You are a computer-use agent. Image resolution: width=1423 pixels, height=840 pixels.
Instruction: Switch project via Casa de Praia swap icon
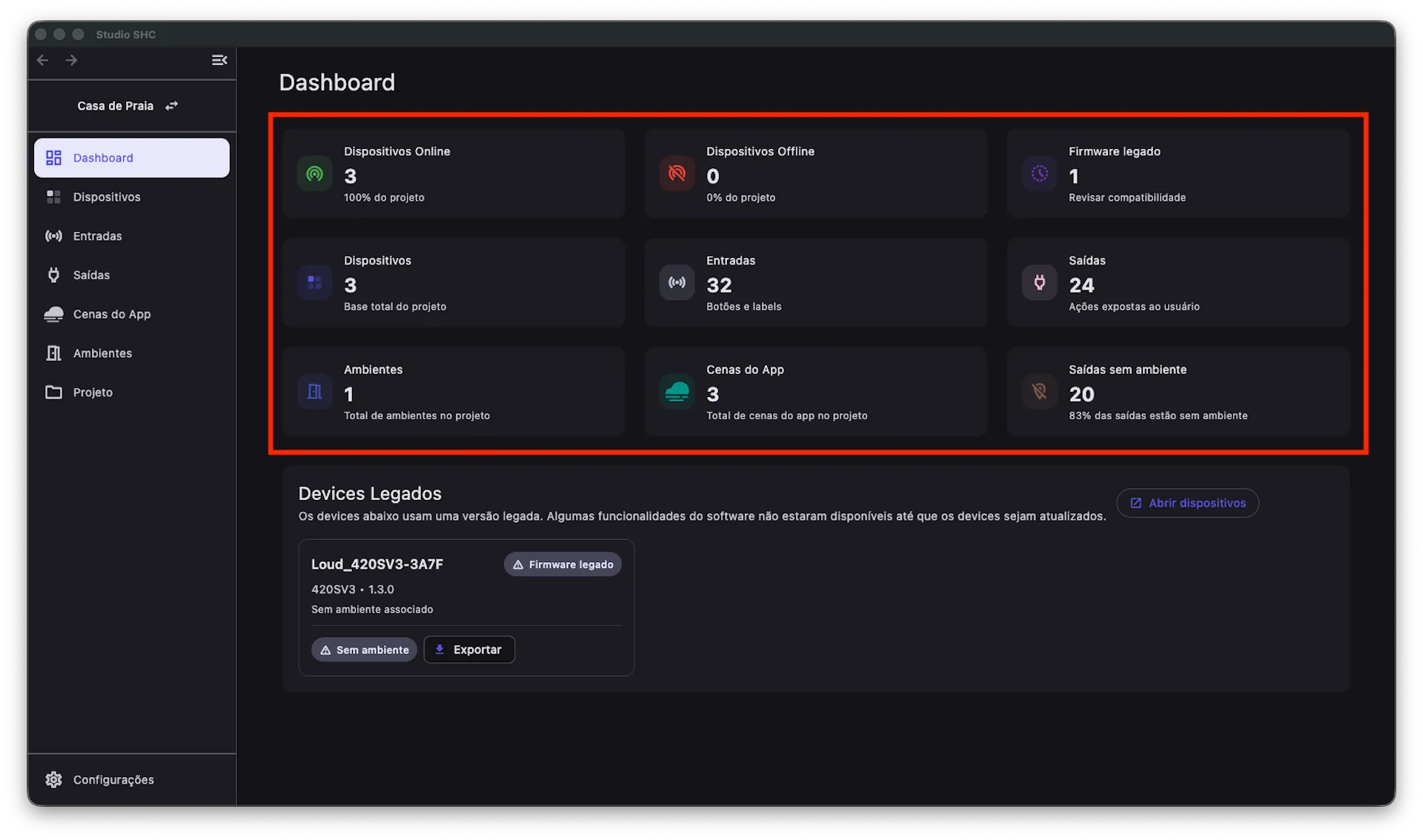coord(171,106)
